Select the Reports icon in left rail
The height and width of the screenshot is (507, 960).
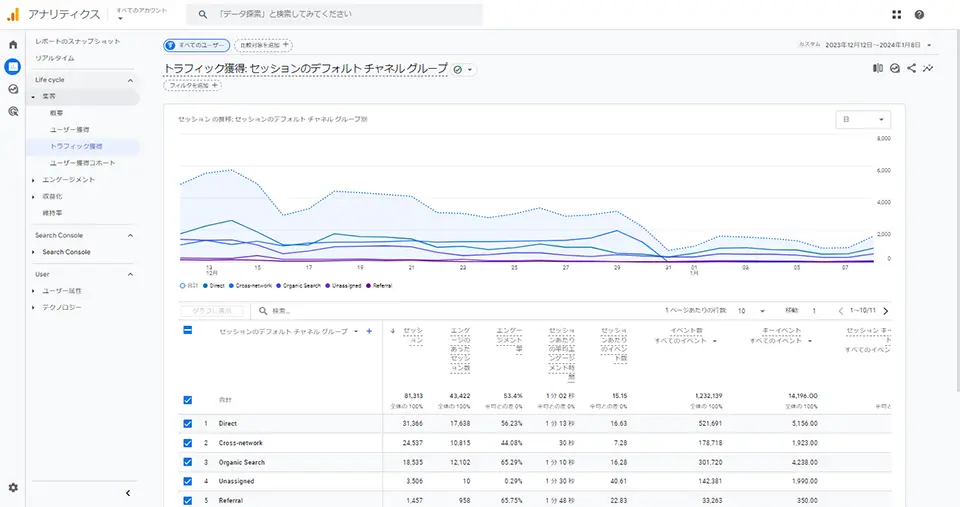pyautogui.click(x=13, y=67)
